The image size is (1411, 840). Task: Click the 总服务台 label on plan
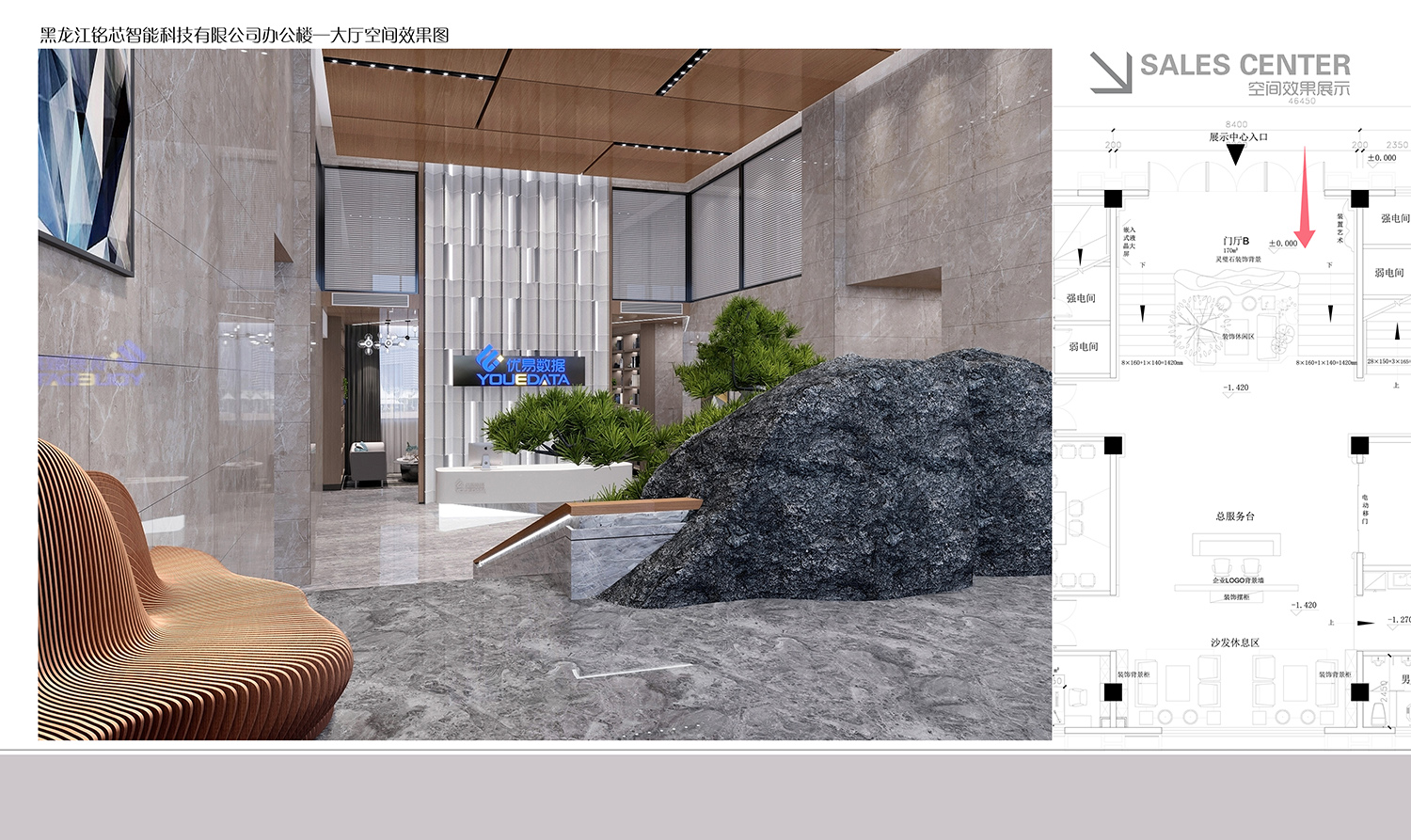pos(1235,516)
